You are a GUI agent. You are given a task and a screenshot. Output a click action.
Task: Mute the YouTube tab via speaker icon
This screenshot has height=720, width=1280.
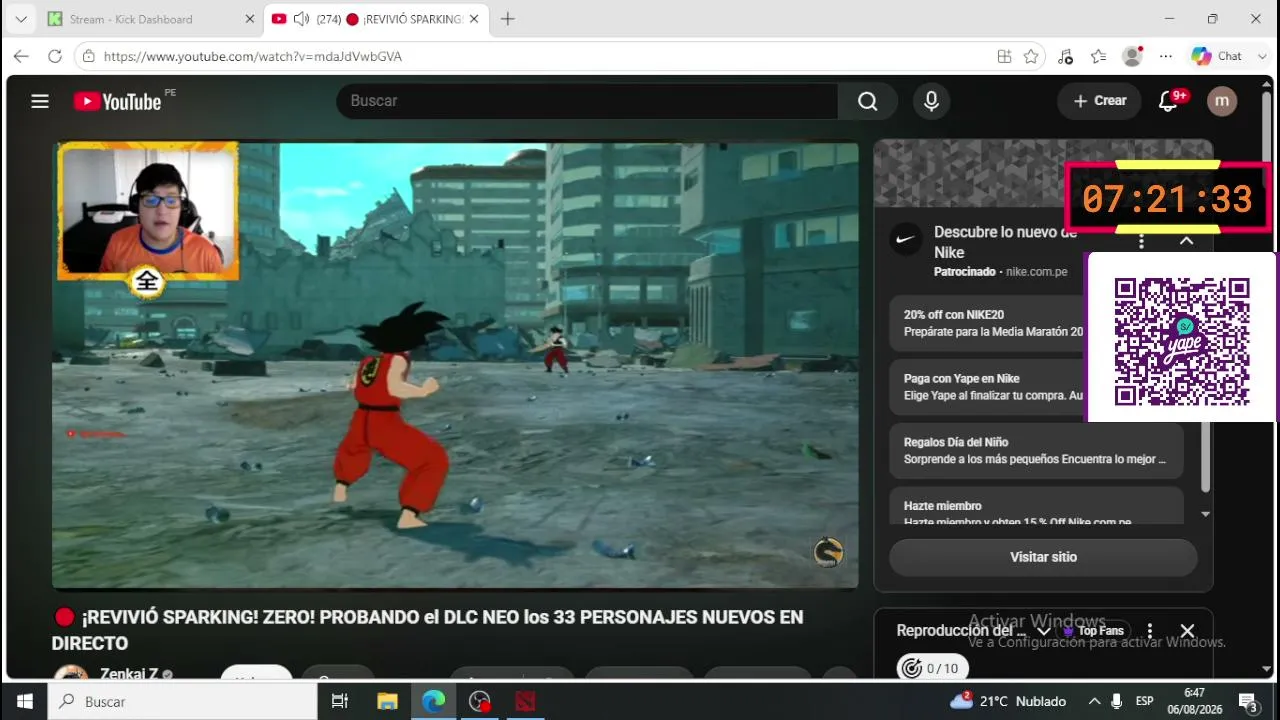point(301,19)
